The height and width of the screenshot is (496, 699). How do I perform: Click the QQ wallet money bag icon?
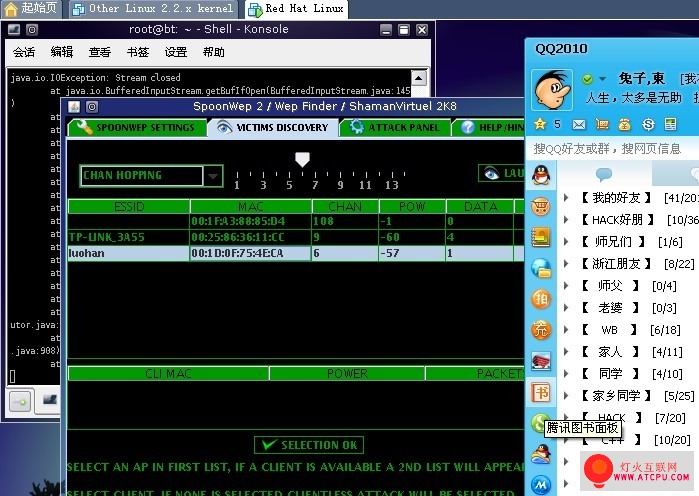click(x=625, y=124)
